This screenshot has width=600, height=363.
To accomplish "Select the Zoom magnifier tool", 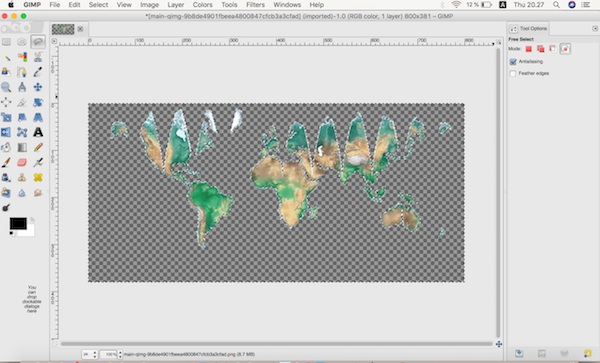I will (6, 87).
